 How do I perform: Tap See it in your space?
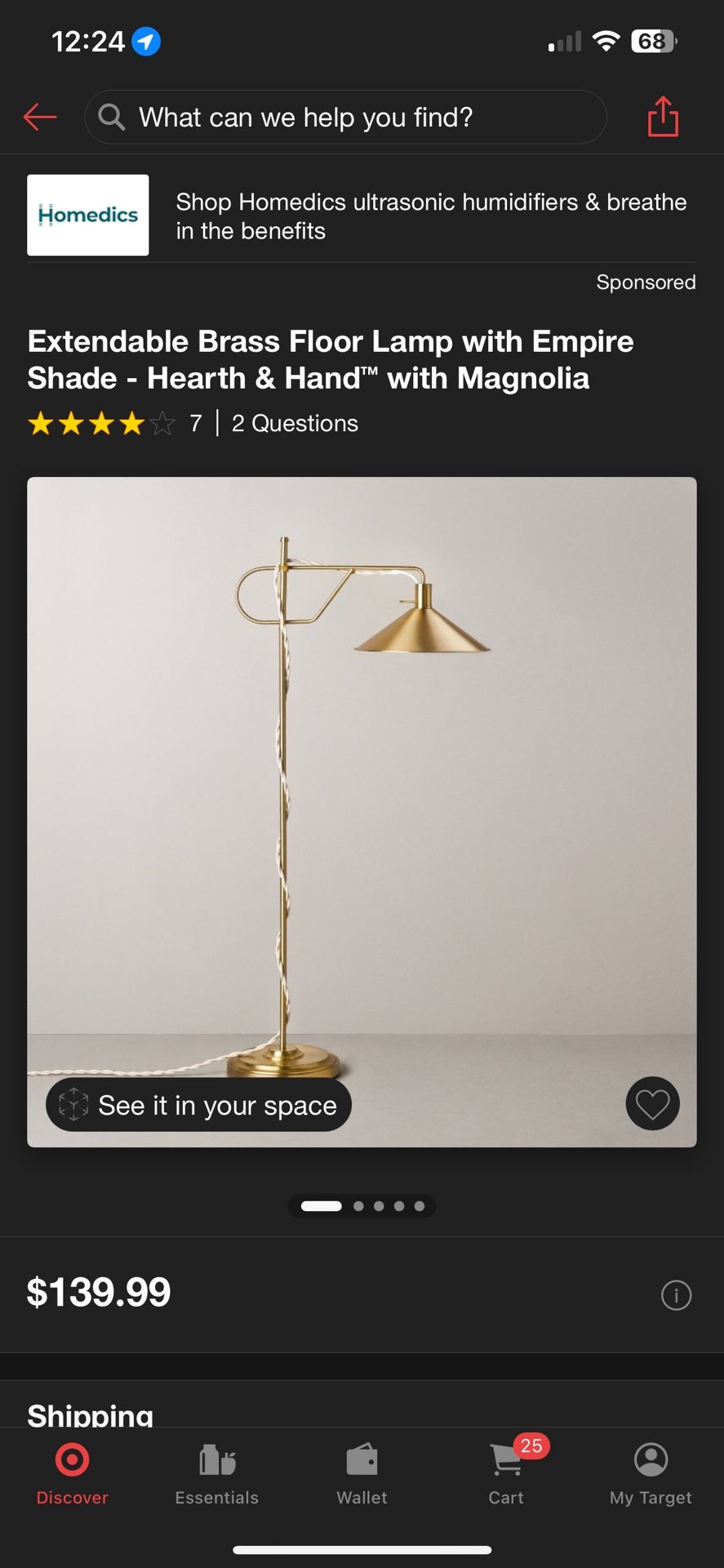(x=198, y=1105)
